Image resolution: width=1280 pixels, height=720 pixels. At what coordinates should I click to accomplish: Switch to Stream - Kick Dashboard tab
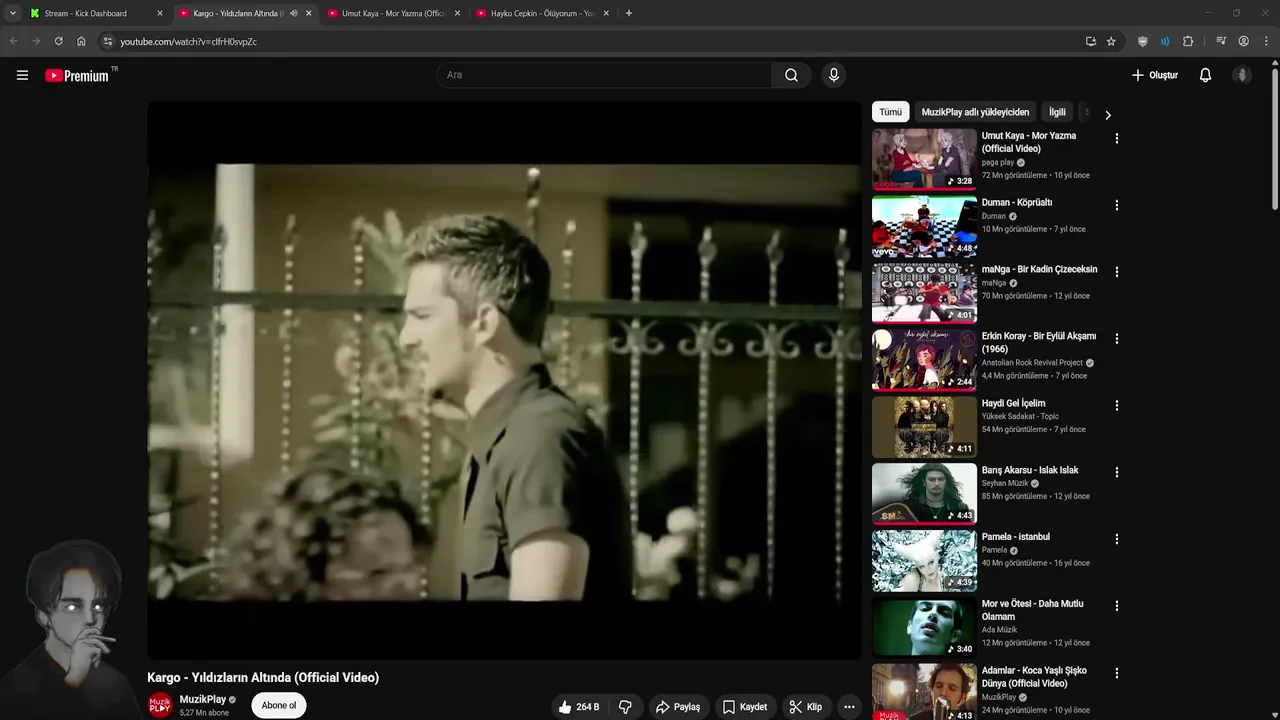(x=96, y=13)
